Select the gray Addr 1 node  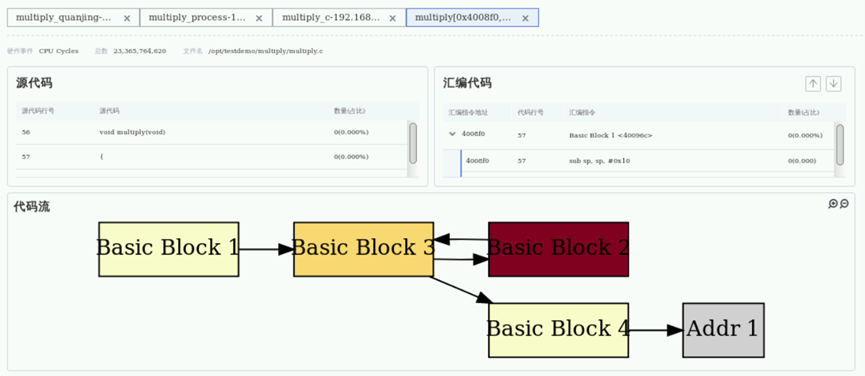point(723,330)
